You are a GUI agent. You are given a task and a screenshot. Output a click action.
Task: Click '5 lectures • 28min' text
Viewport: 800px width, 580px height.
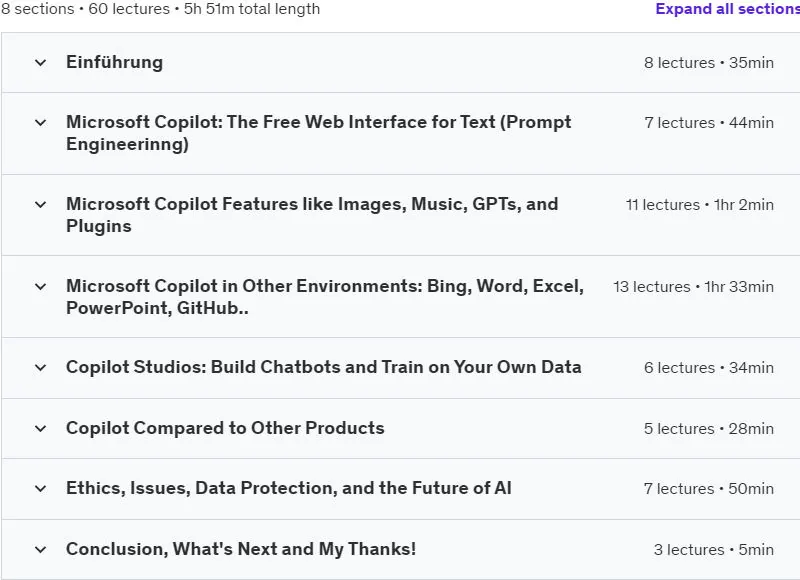[x=709, y=428]
